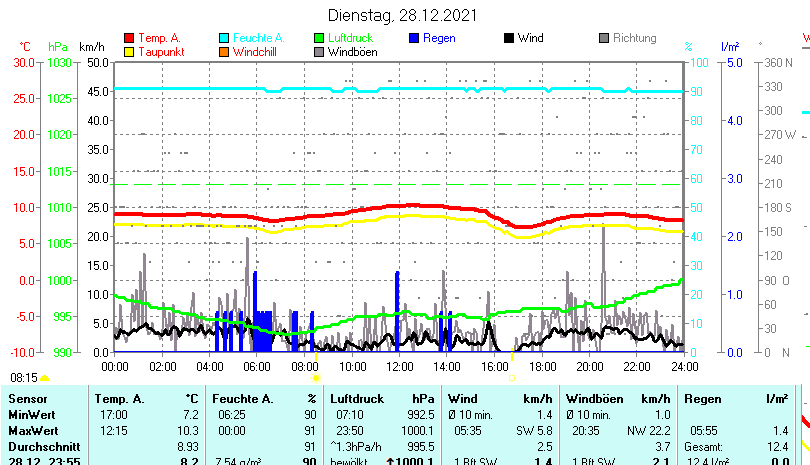Click the Durchschnitt row label
810x465 pixels.
(x=43, y=446)
